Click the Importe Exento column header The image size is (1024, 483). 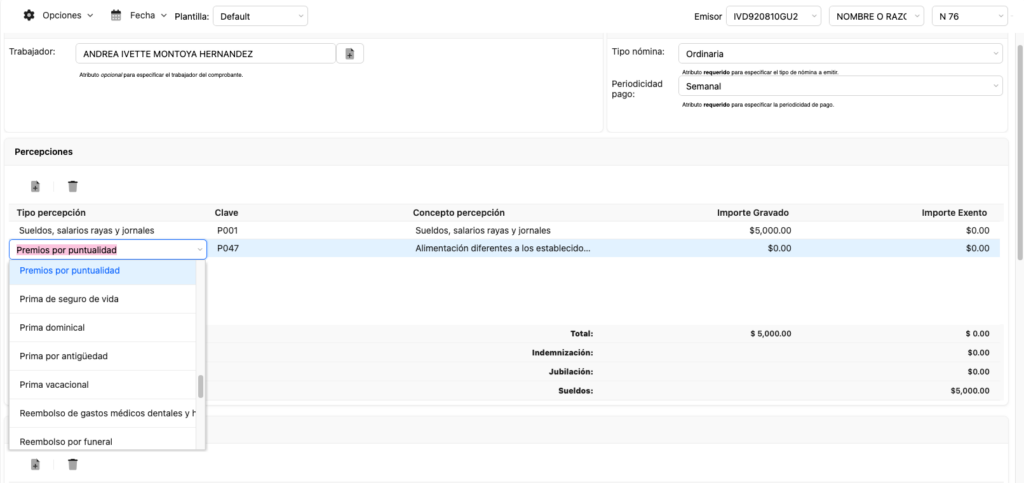954,213
